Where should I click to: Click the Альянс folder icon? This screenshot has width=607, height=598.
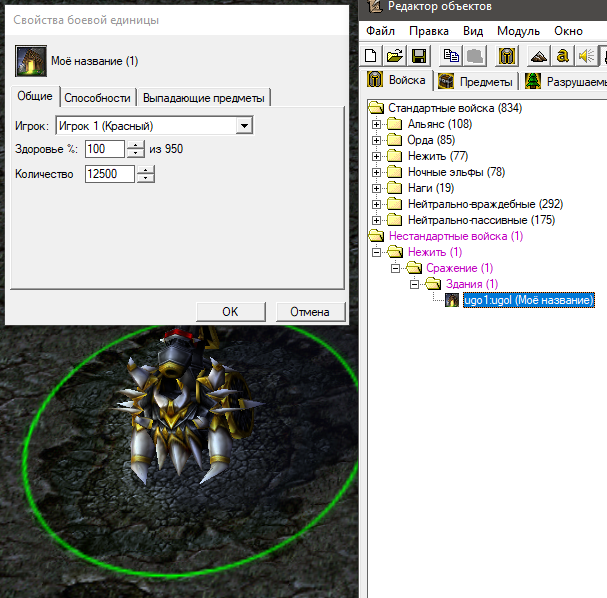click(395, 124)
